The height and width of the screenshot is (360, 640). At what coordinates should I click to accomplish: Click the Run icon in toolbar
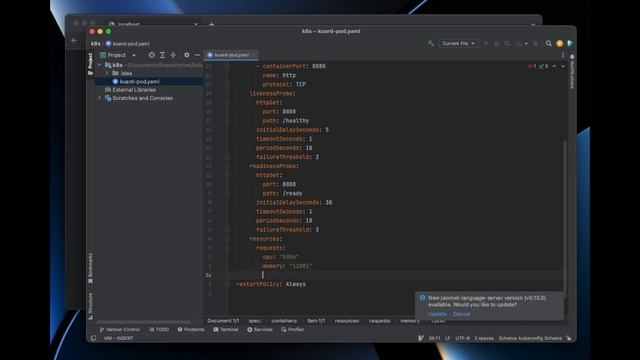[486, 43]
